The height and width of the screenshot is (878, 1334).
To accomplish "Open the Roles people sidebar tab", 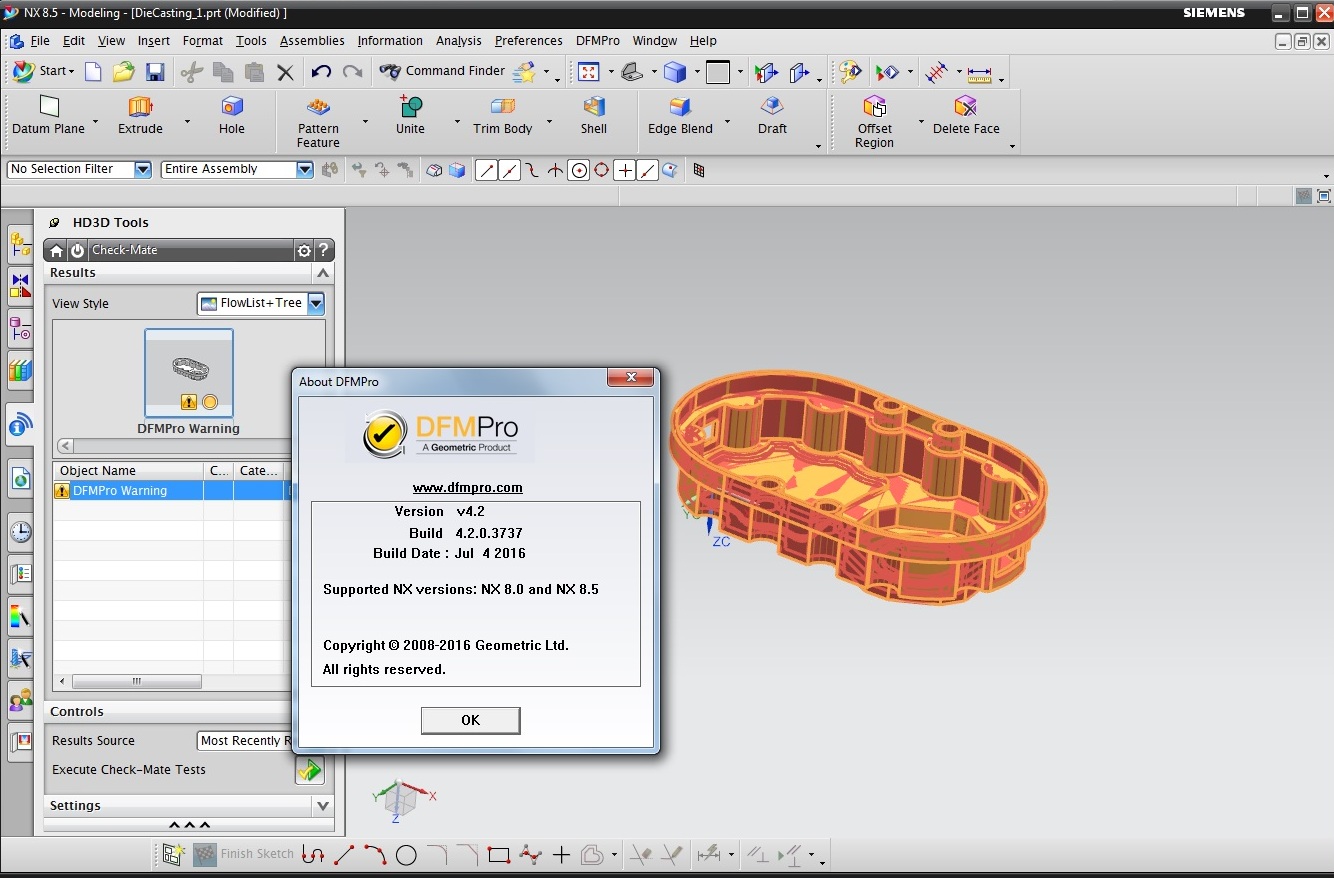I will tap(20, 700).
